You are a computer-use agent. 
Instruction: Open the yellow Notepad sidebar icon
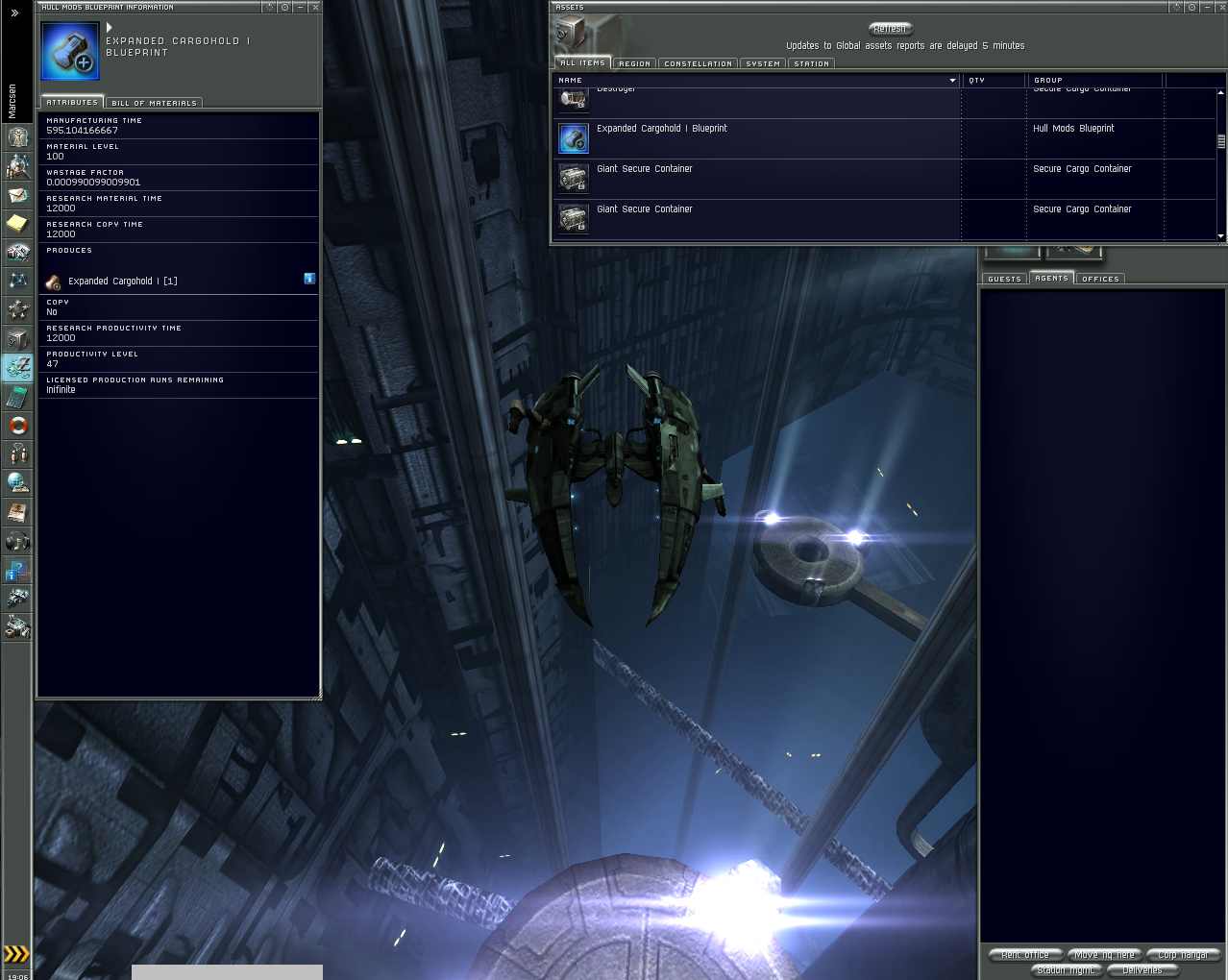17,224
